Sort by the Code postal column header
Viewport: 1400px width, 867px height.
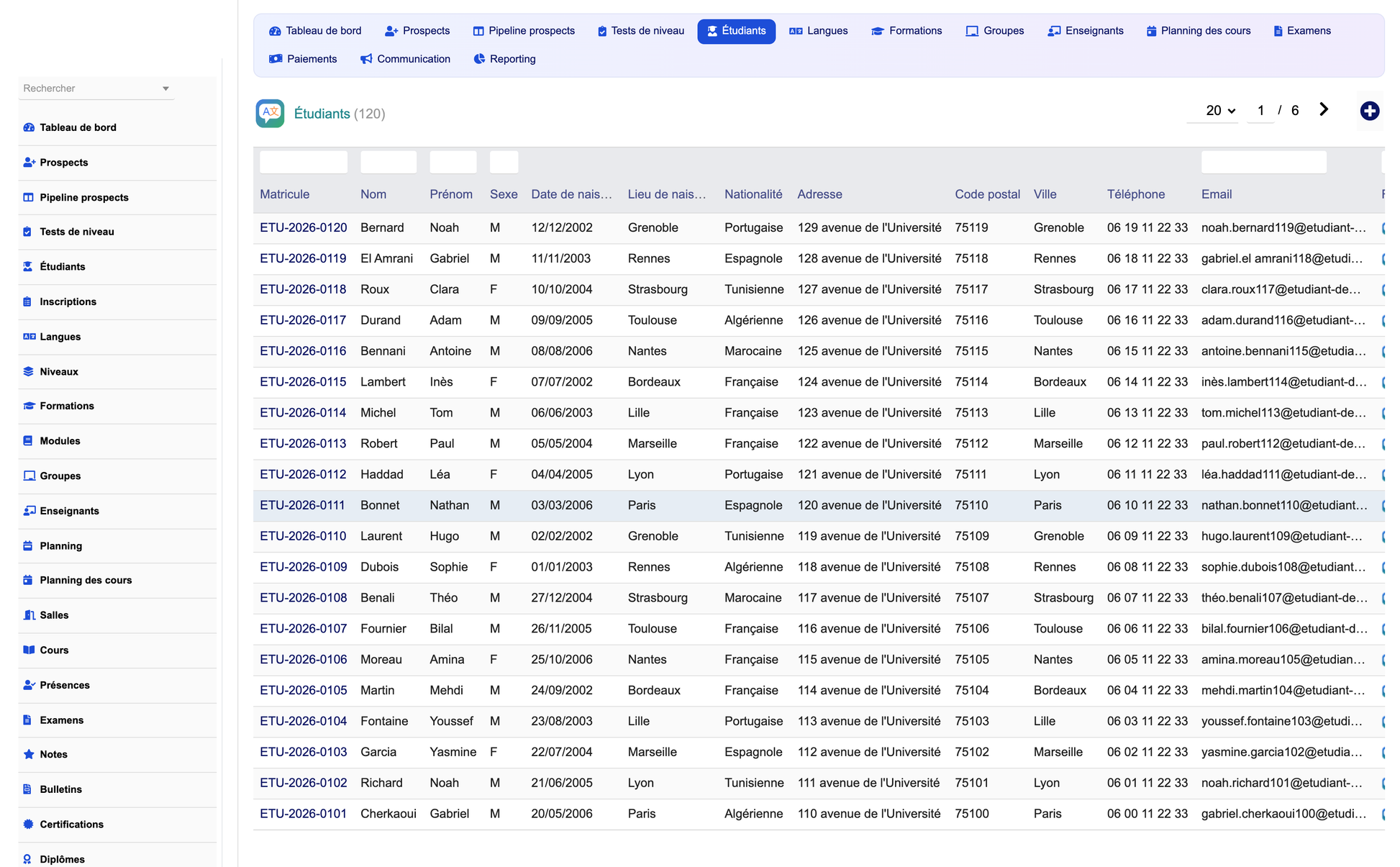(x=988, y=194)
